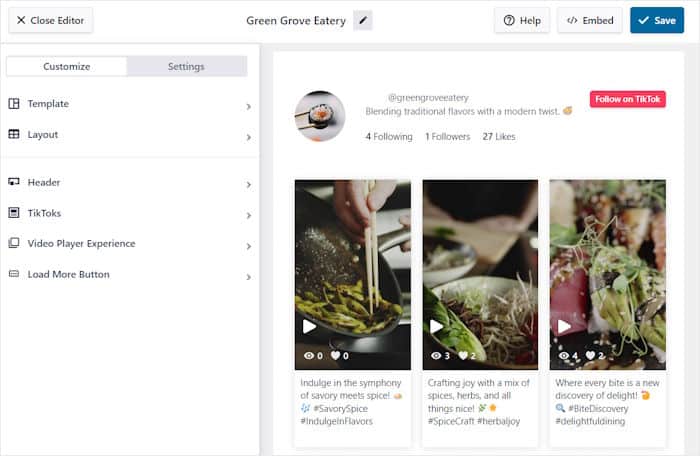
Task: Play the edamame chopsticks video
Action: click(309, 326)
